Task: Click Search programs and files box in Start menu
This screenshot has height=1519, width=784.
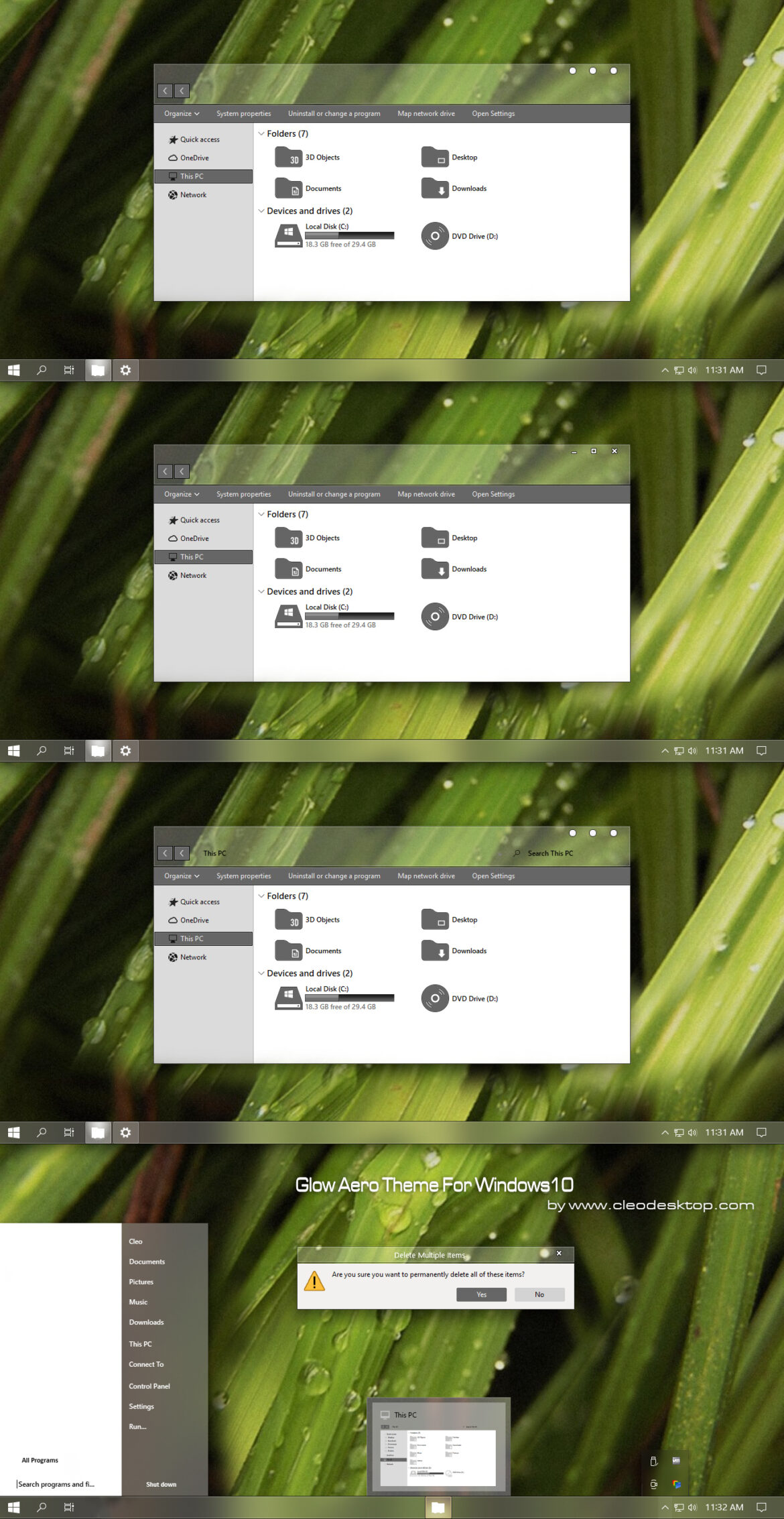Action: point(60,1484)
